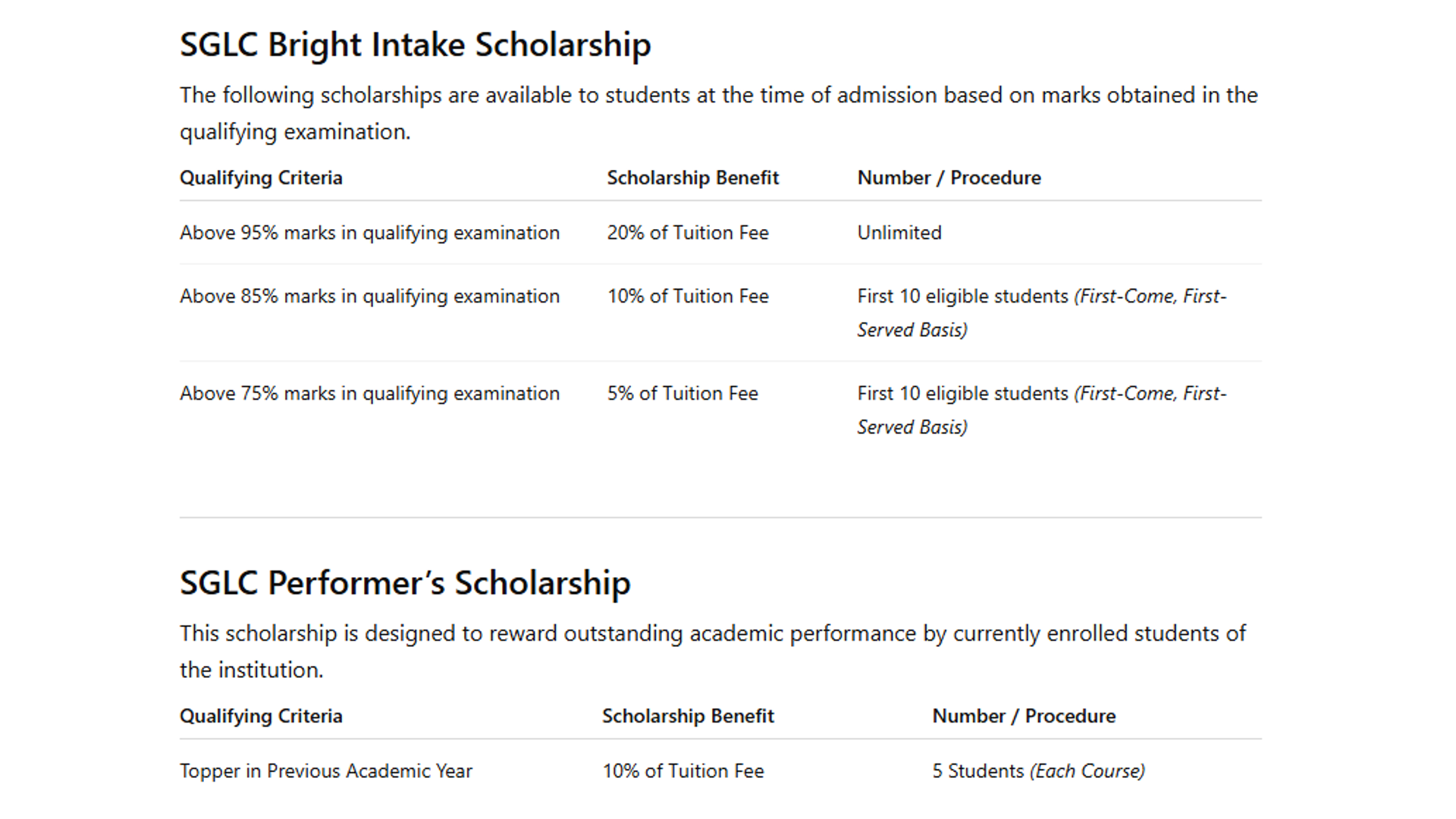Click Scholarship Benefit header in Performer's table
The image size is (1456, 819).
coord(688,716)
